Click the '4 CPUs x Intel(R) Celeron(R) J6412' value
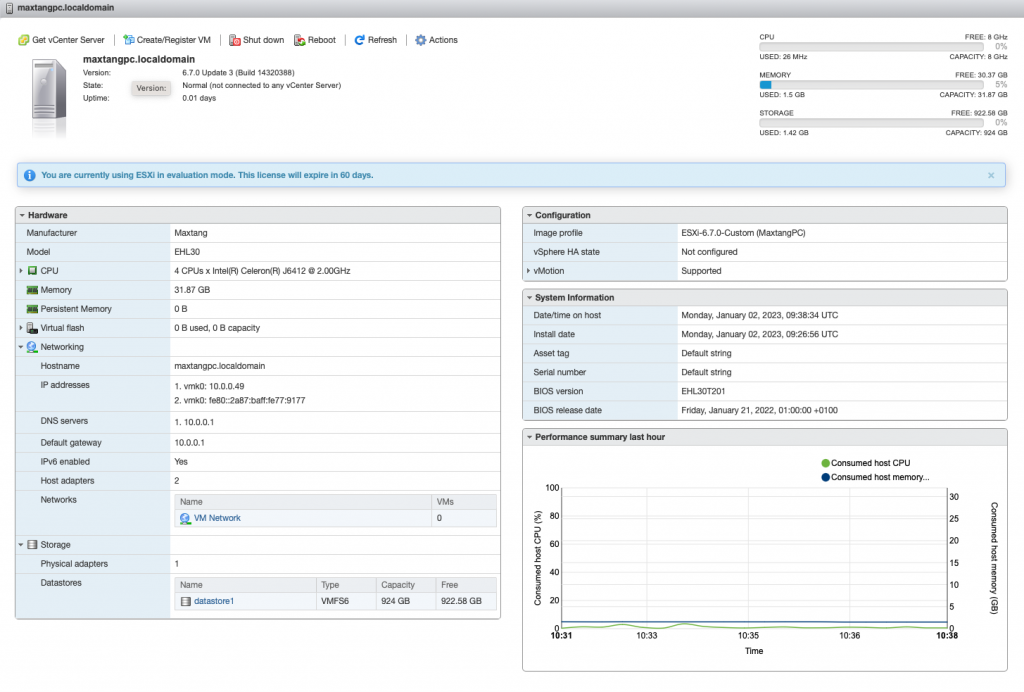Image resolution: width=1024 pixels, height=692 pixels. 262,271
